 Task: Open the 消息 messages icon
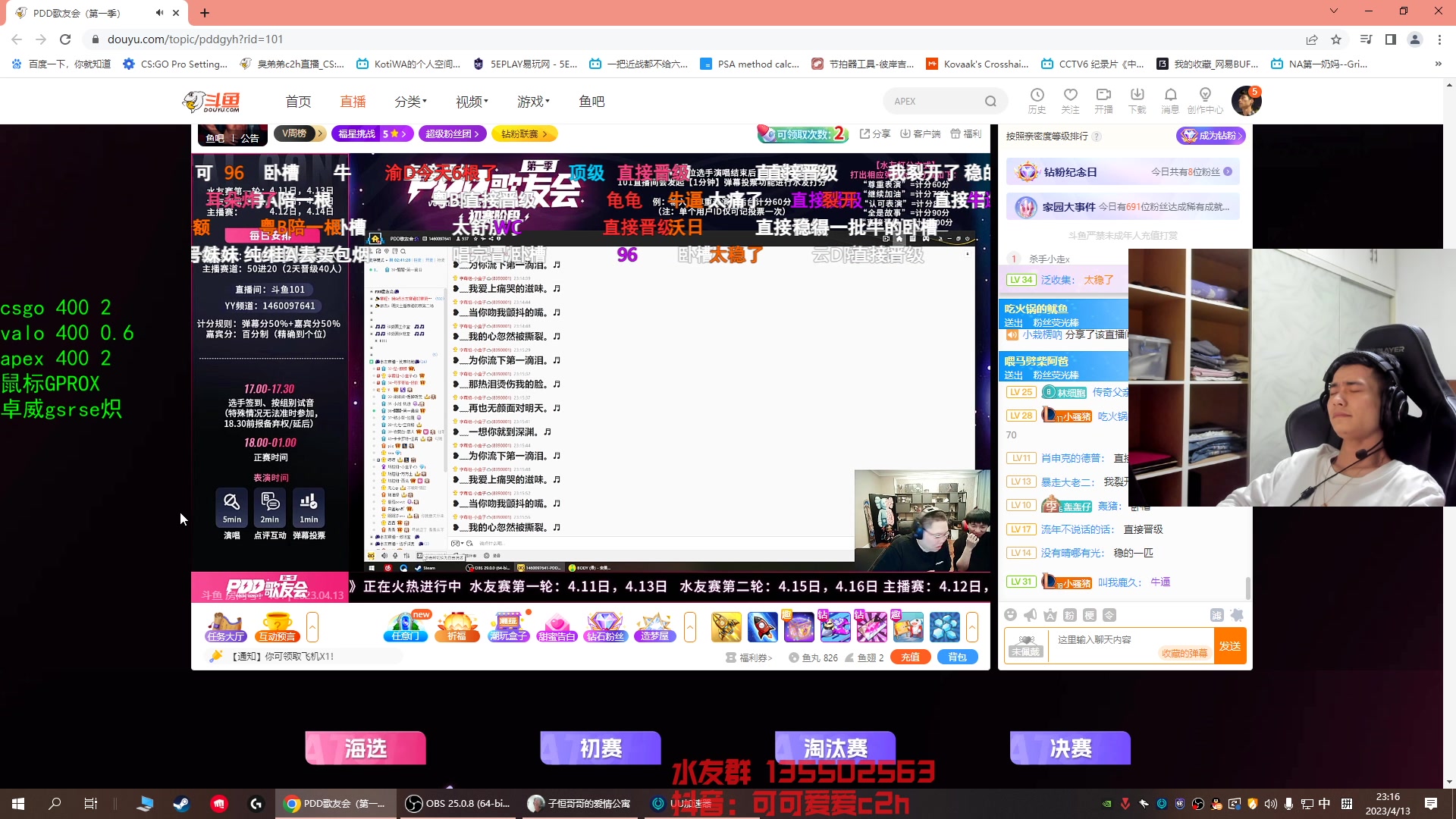pos(1170,99)
